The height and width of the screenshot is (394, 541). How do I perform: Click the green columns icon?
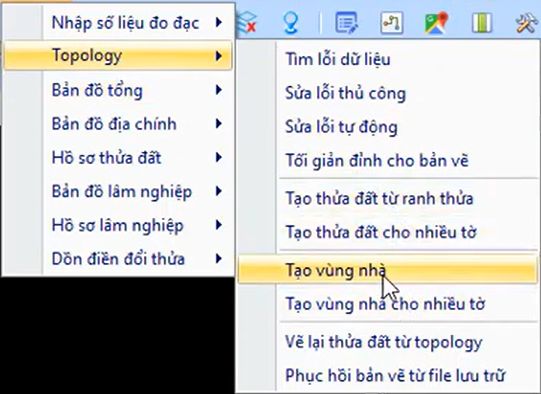(x=481, y=23)
